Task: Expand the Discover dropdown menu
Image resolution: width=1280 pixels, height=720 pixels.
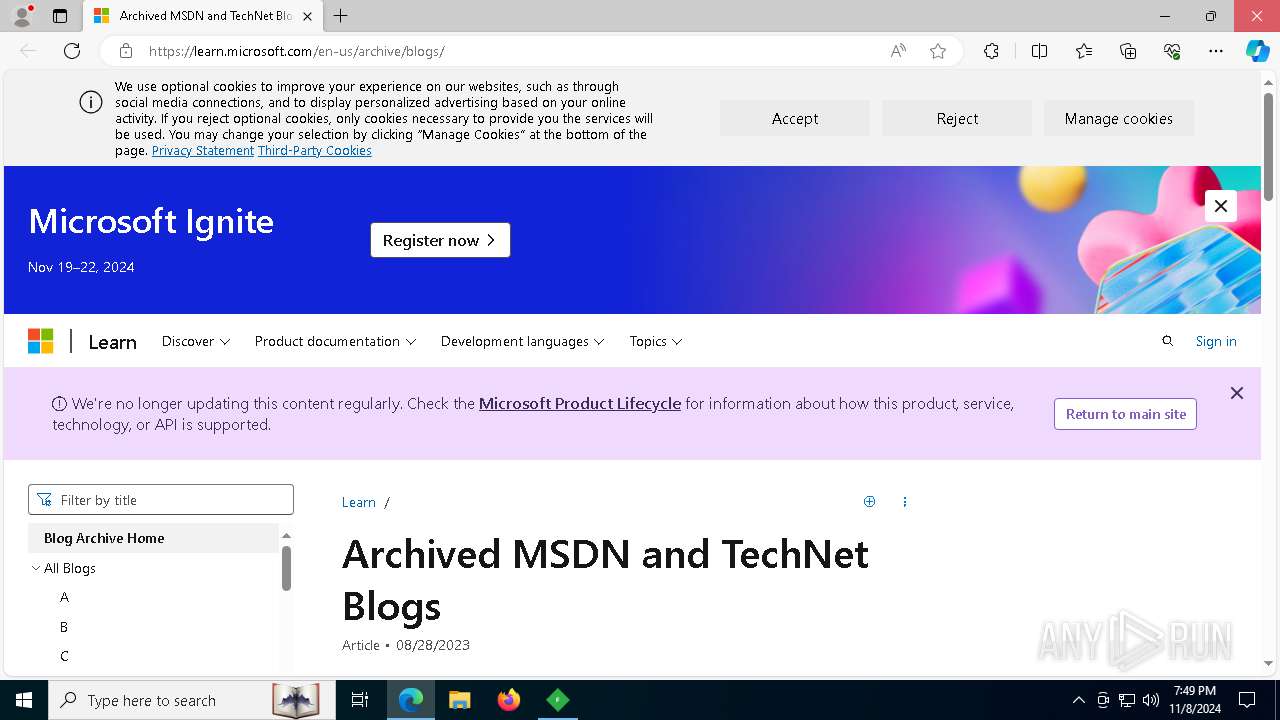Action: coord(196,341)
